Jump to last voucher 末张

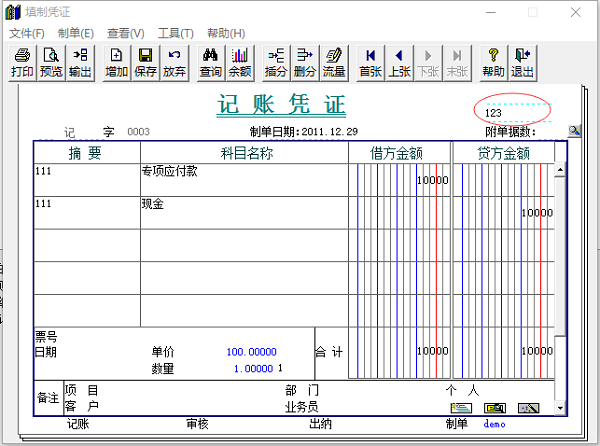(457, 63)
